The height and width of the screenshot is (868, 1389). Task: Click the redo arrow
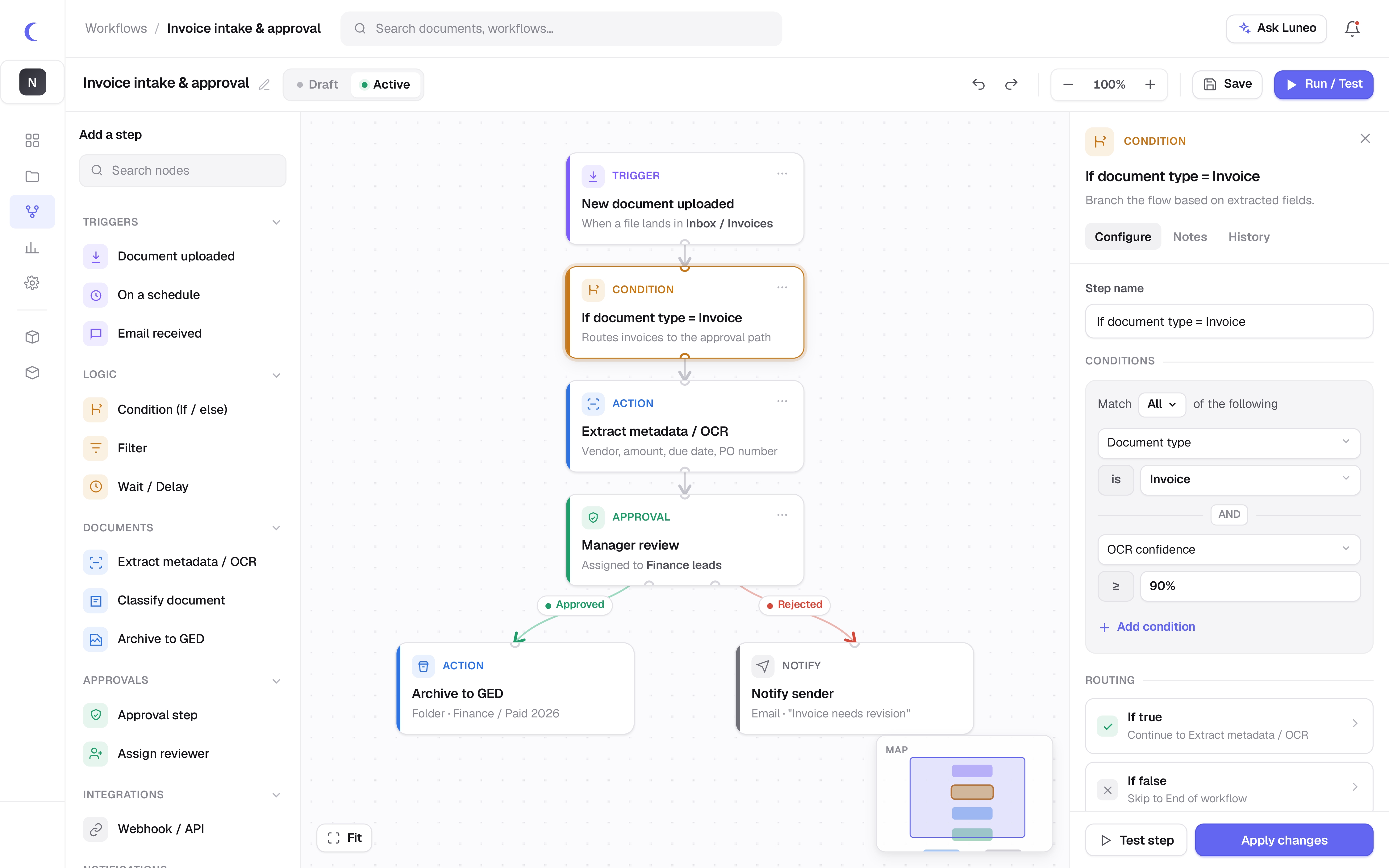tap(1011, 84)
